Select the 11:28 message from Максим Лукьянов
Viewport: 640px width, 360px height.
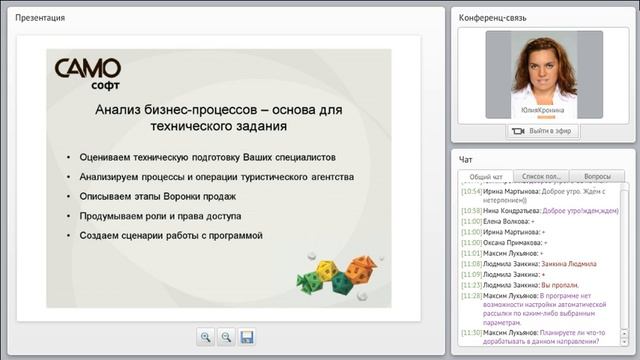point(534,309)
